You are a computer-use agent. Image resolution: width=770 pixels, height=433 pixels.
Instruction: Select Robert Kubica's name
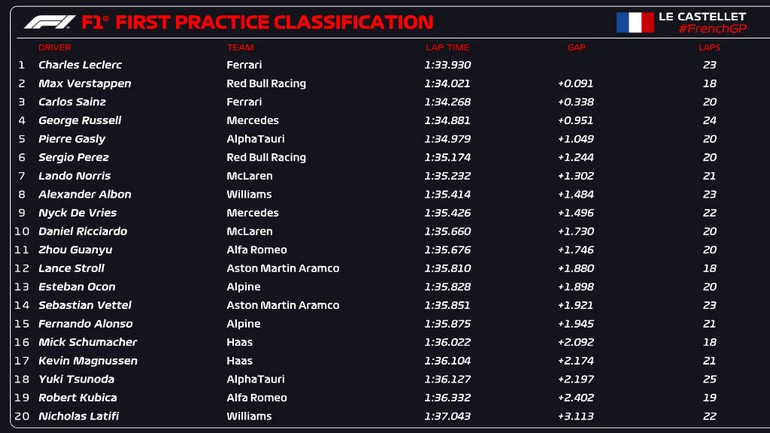pyautogui.click(x=78, y=397)
